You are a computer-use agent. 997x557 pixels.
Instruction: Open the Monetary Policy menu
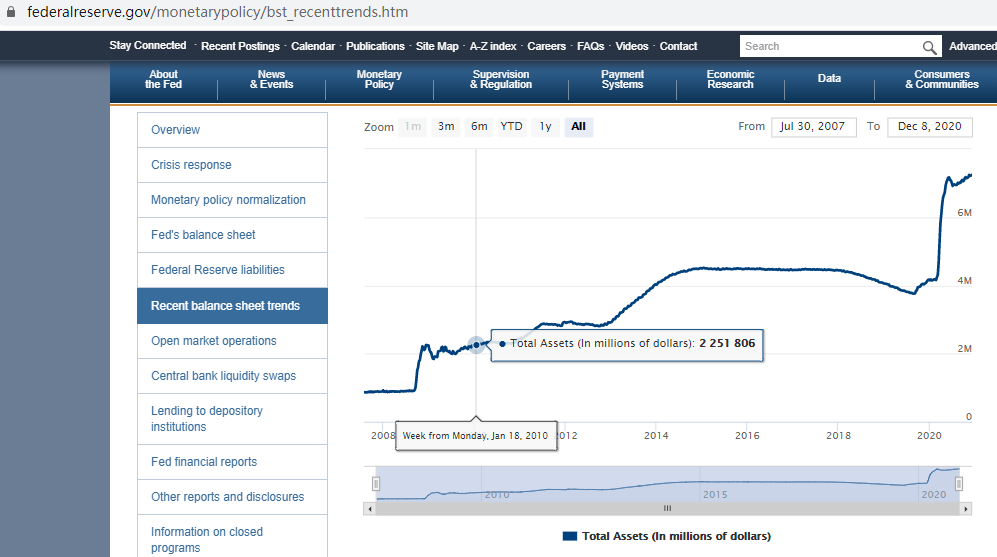379,79
